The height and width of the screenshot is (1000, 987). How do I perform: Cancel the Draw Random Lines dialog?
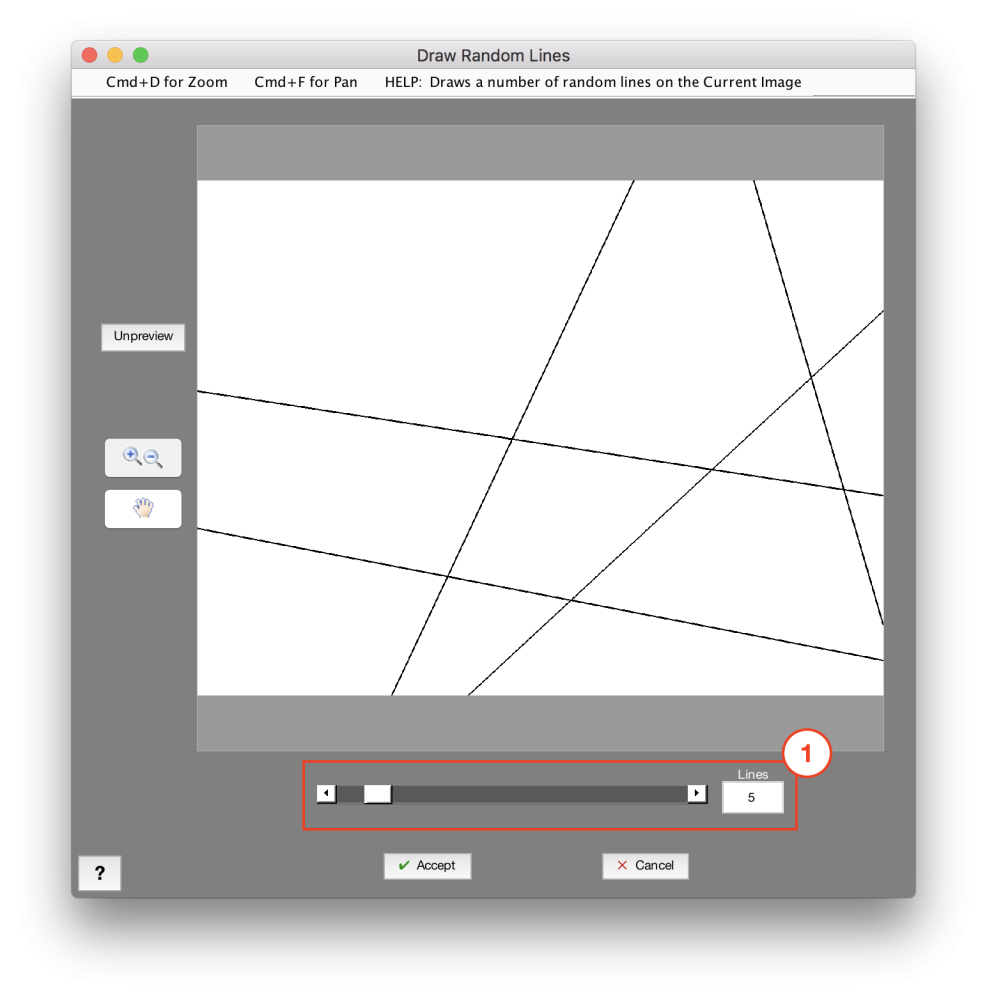(x=646, y=866)
